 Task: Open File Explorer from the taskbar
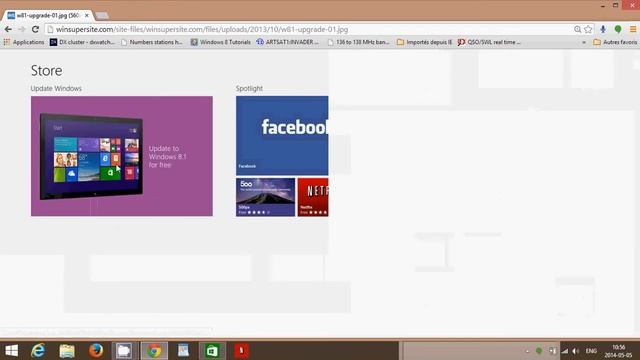click(67, 350)
